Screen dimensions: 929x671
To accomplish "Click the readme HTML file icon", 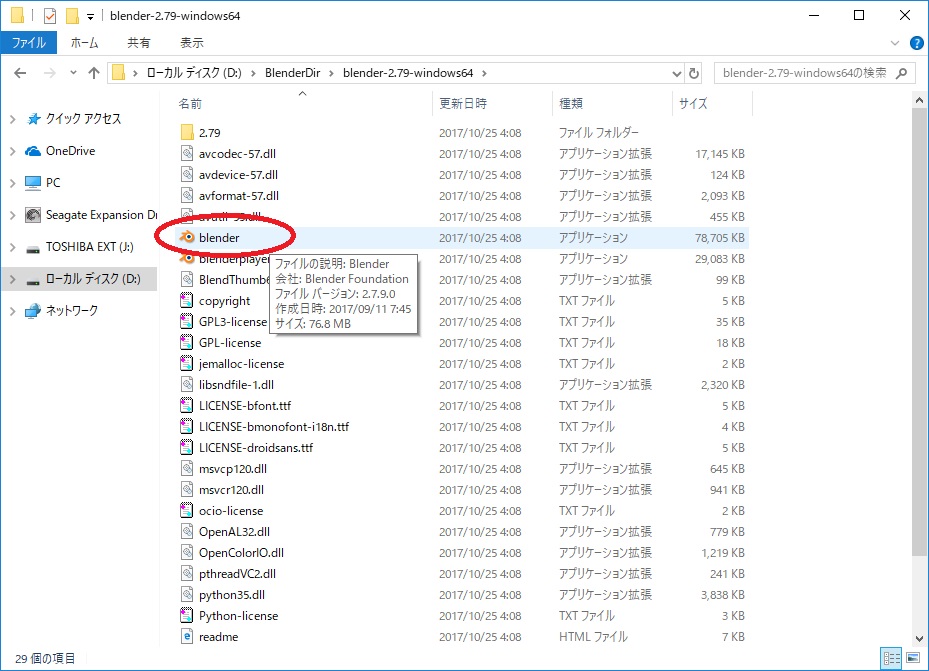I will (187, 637).
